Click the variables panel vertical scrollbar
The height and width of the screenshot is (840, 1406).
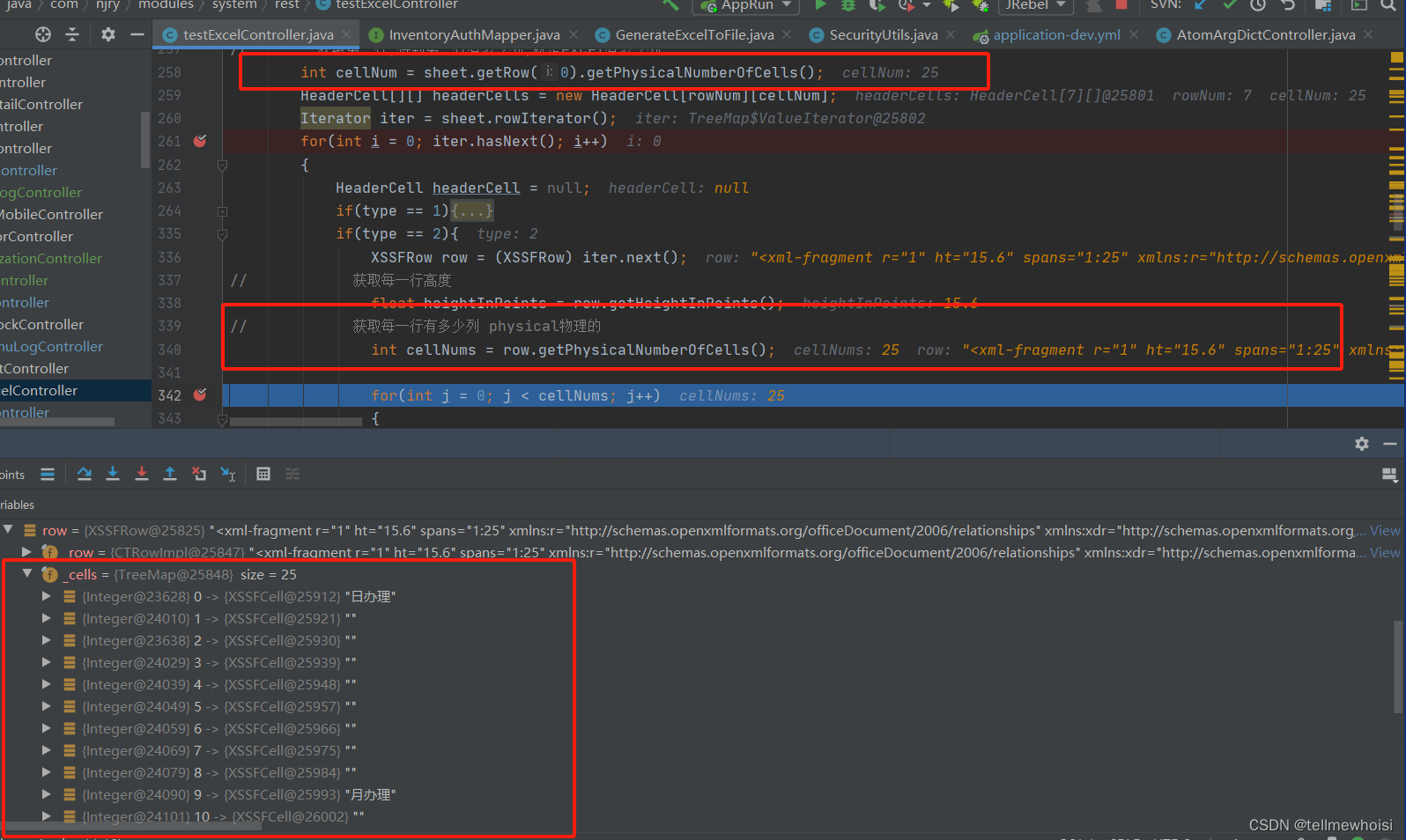point(1398,667)
